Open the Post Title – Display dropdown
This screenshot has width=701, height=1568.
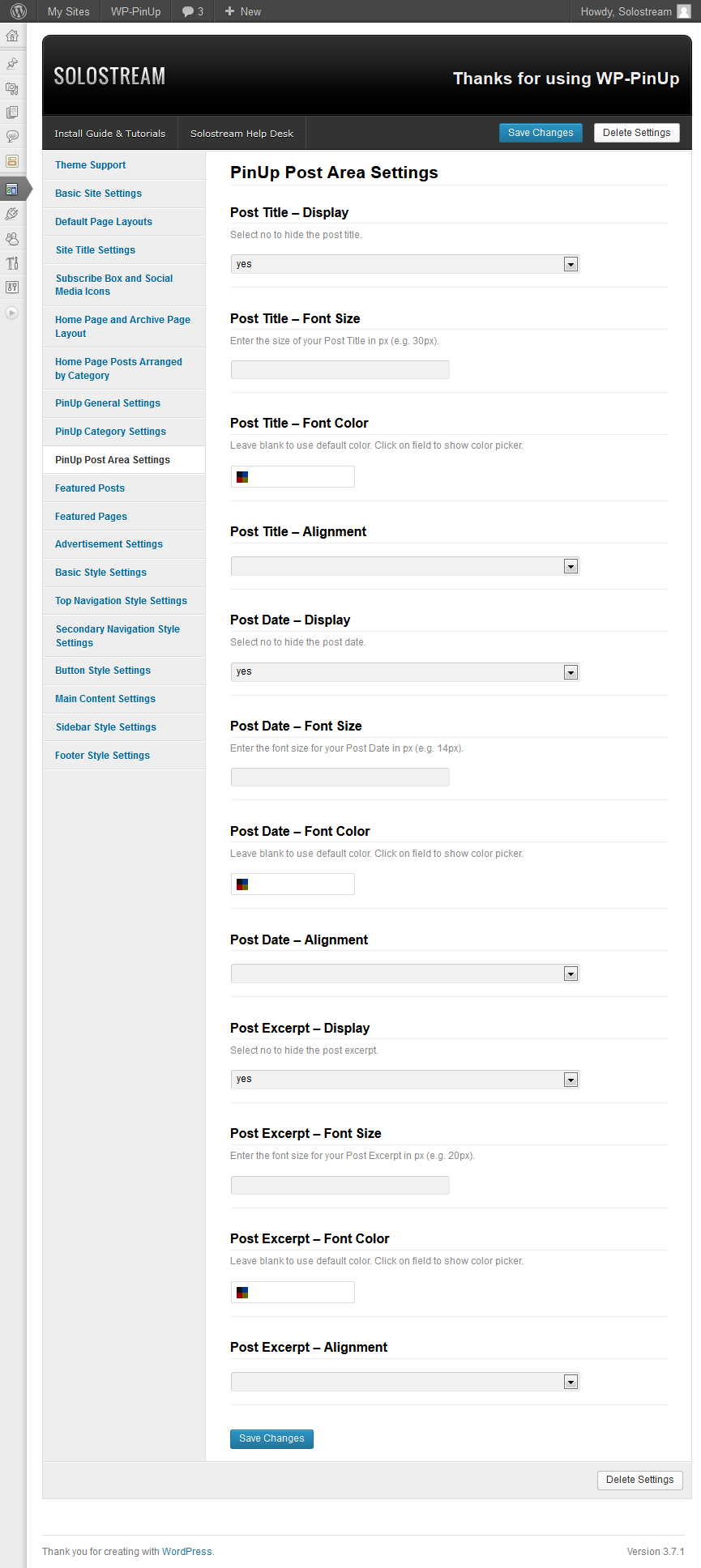click(x=405, y=264)
